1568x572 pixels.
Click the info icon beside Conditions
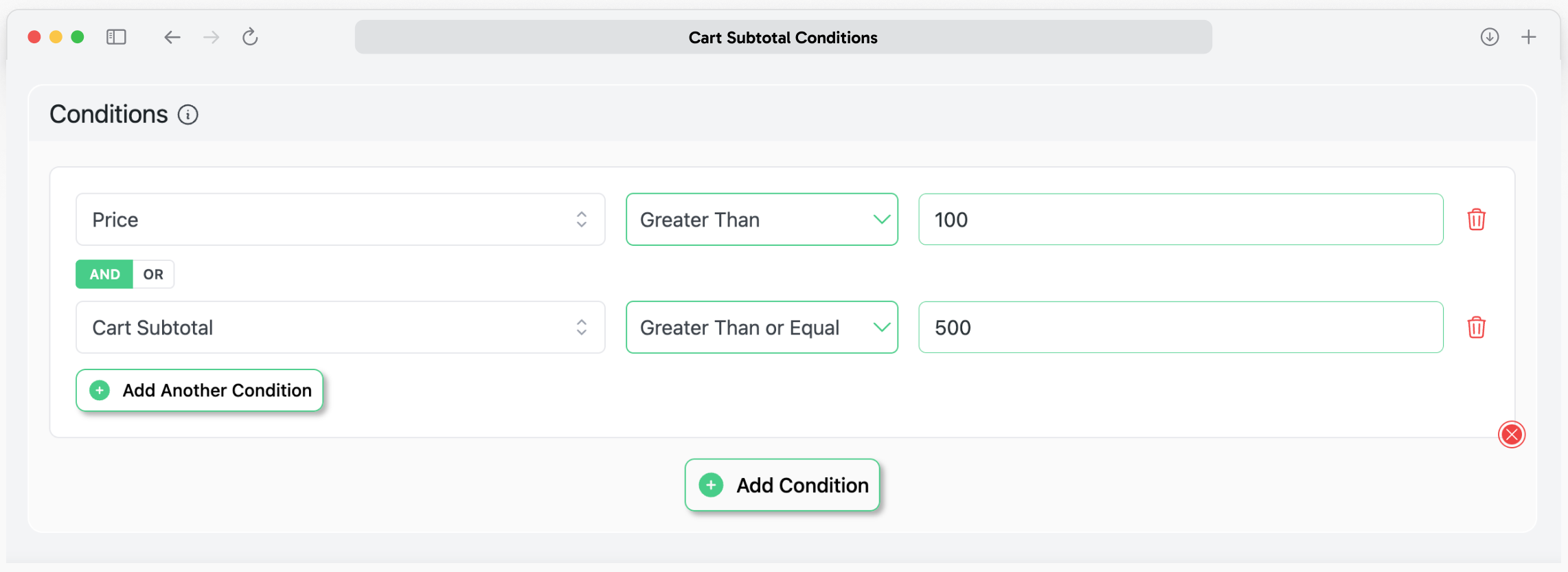(x=188, y=115)
